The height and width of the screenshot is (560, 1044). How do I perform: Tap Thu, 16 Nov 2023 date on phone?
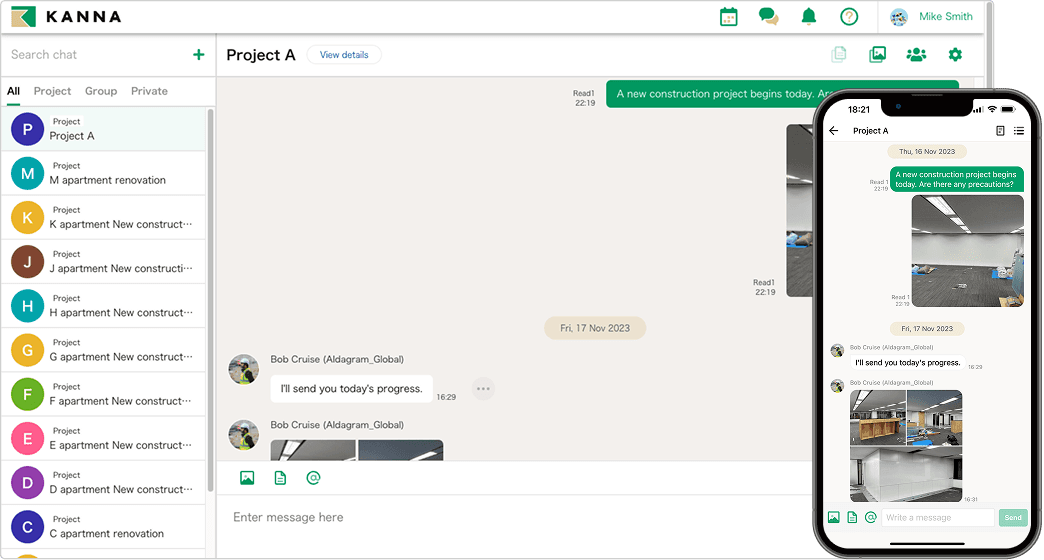927,151
